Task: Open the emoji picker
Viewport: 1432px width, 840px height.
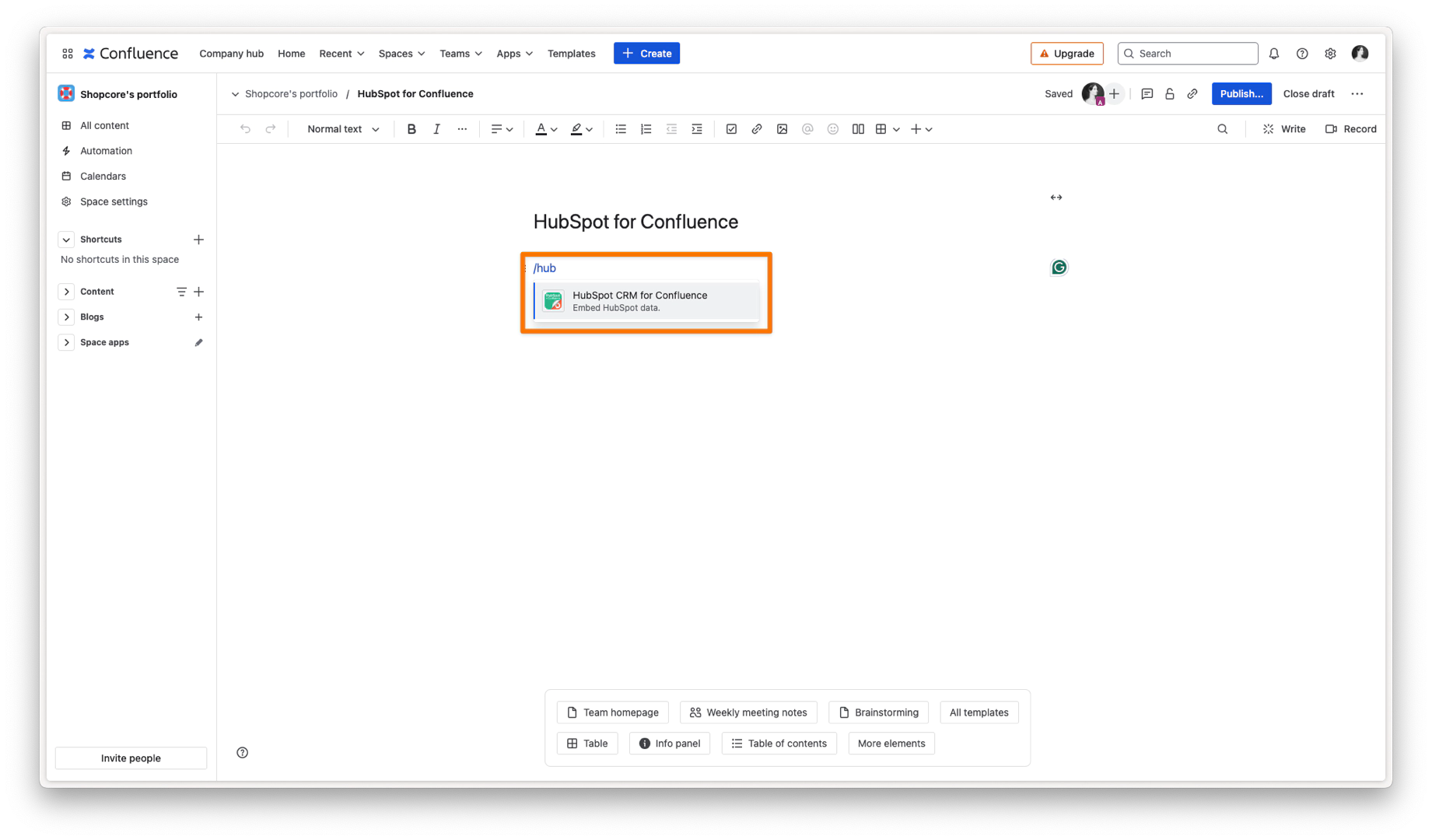Action: click(832, 129)
